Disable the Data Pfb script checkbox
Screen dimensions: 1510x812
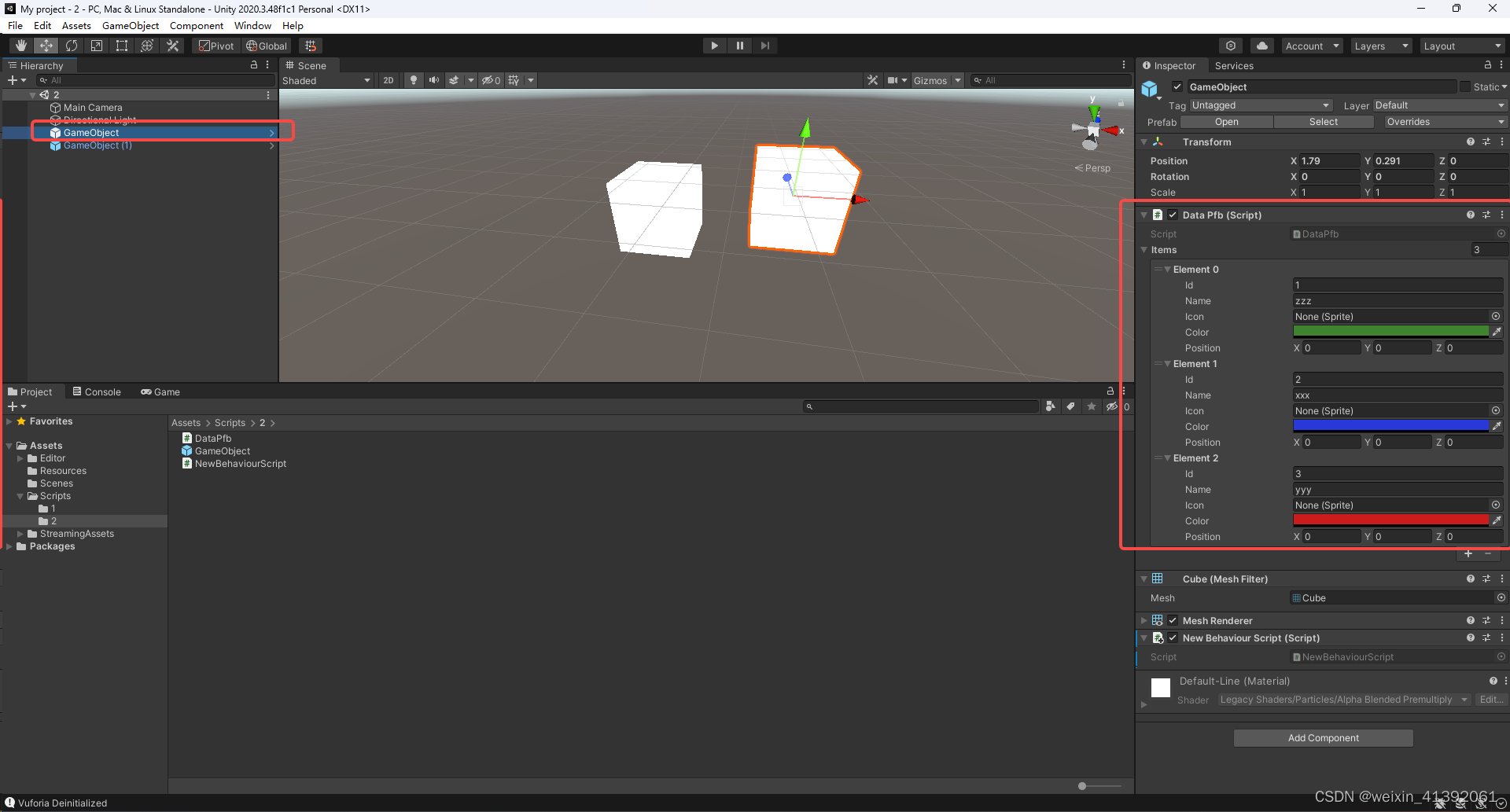[1173, 215]
